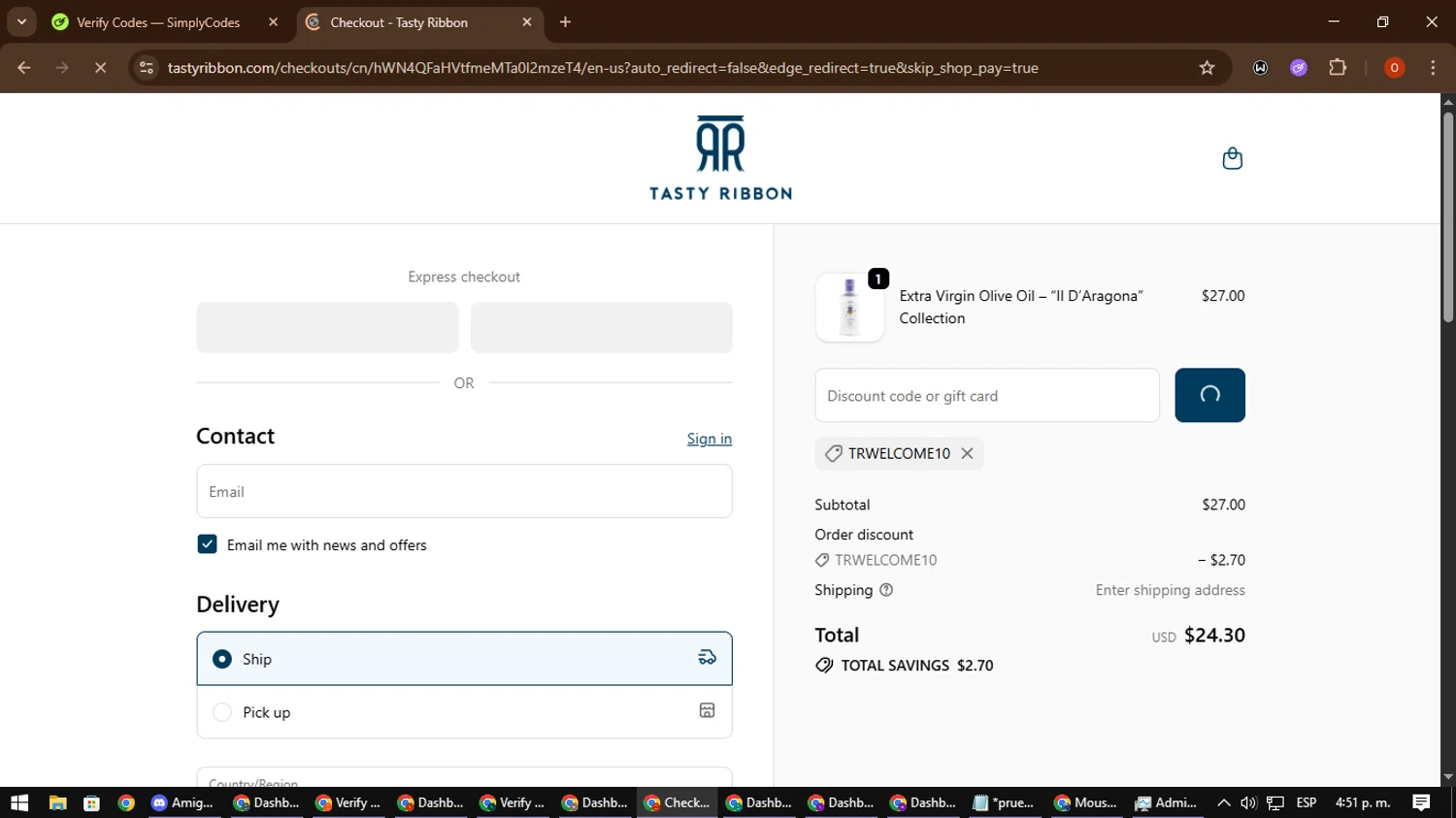The image size is (1456, 818).
Task: Open the purple browser extension icon
Action: [1299, 68]
